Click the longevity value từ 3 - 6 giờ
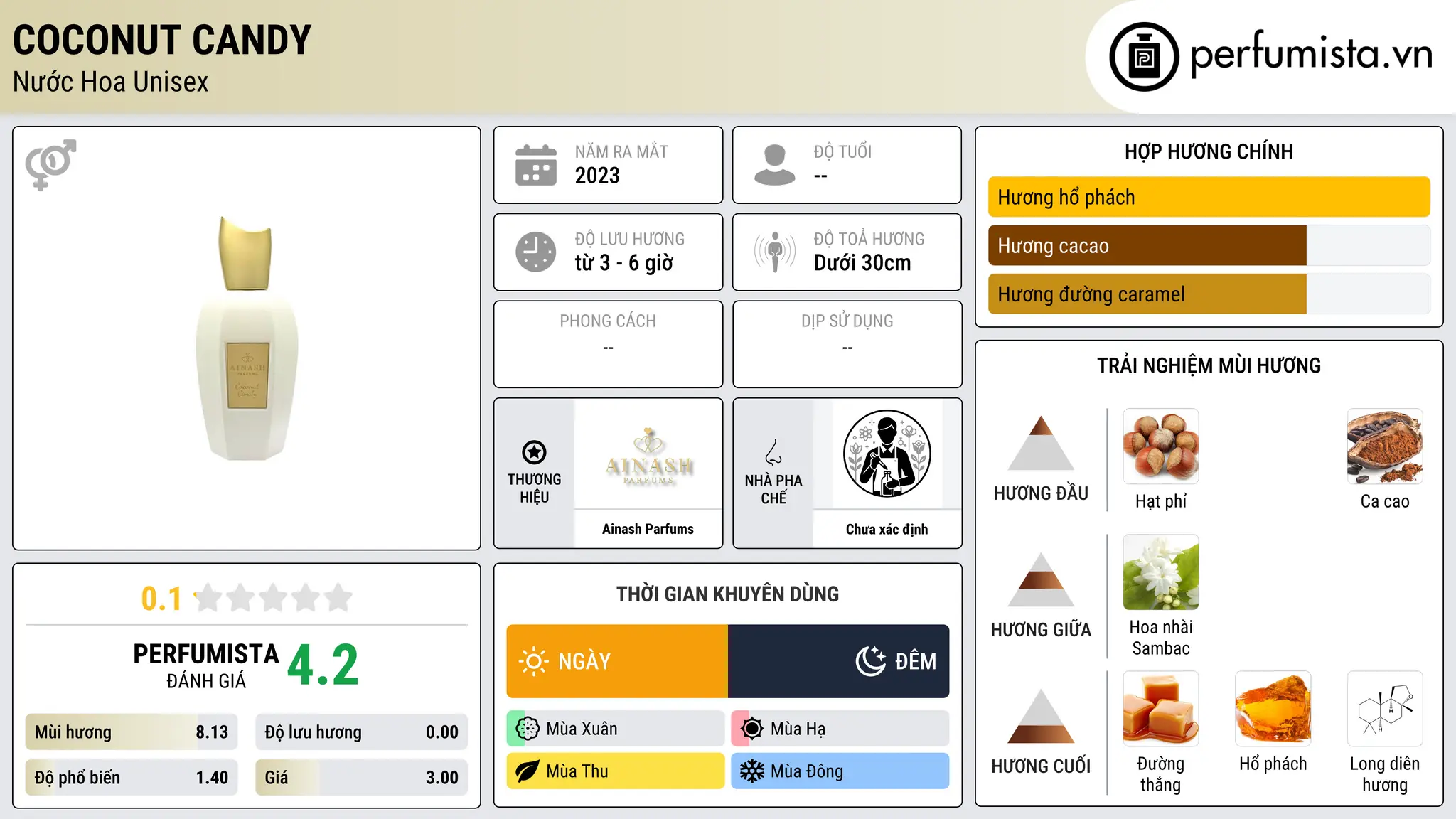The image size is (1456, 819). coord(624,263)
